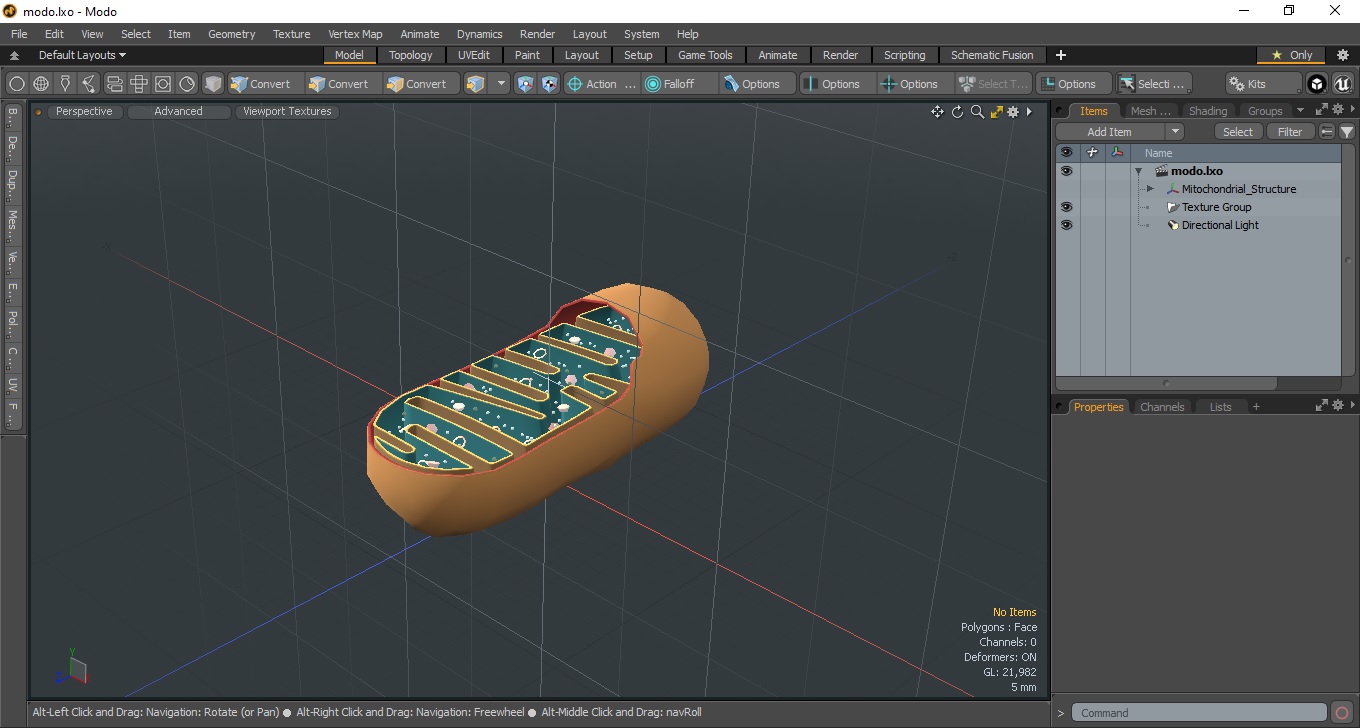Open the Unity-style black cube icon

coord(1317,84)
